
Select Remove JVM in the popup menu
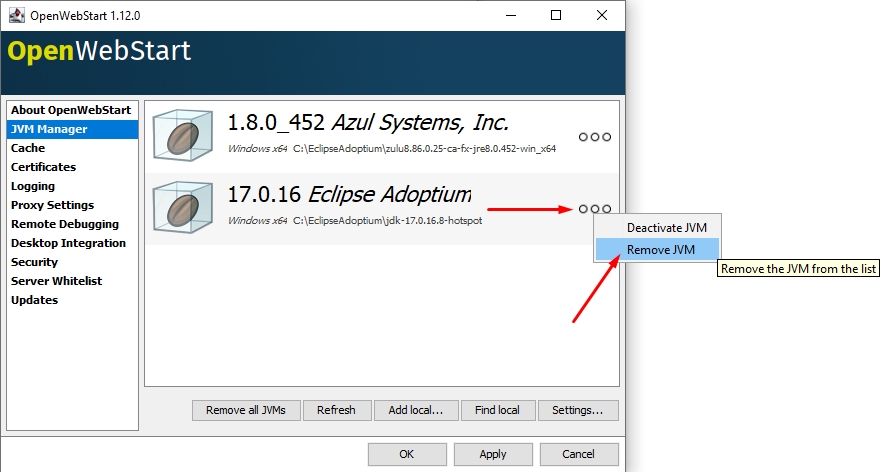click(x=659, y=250)
